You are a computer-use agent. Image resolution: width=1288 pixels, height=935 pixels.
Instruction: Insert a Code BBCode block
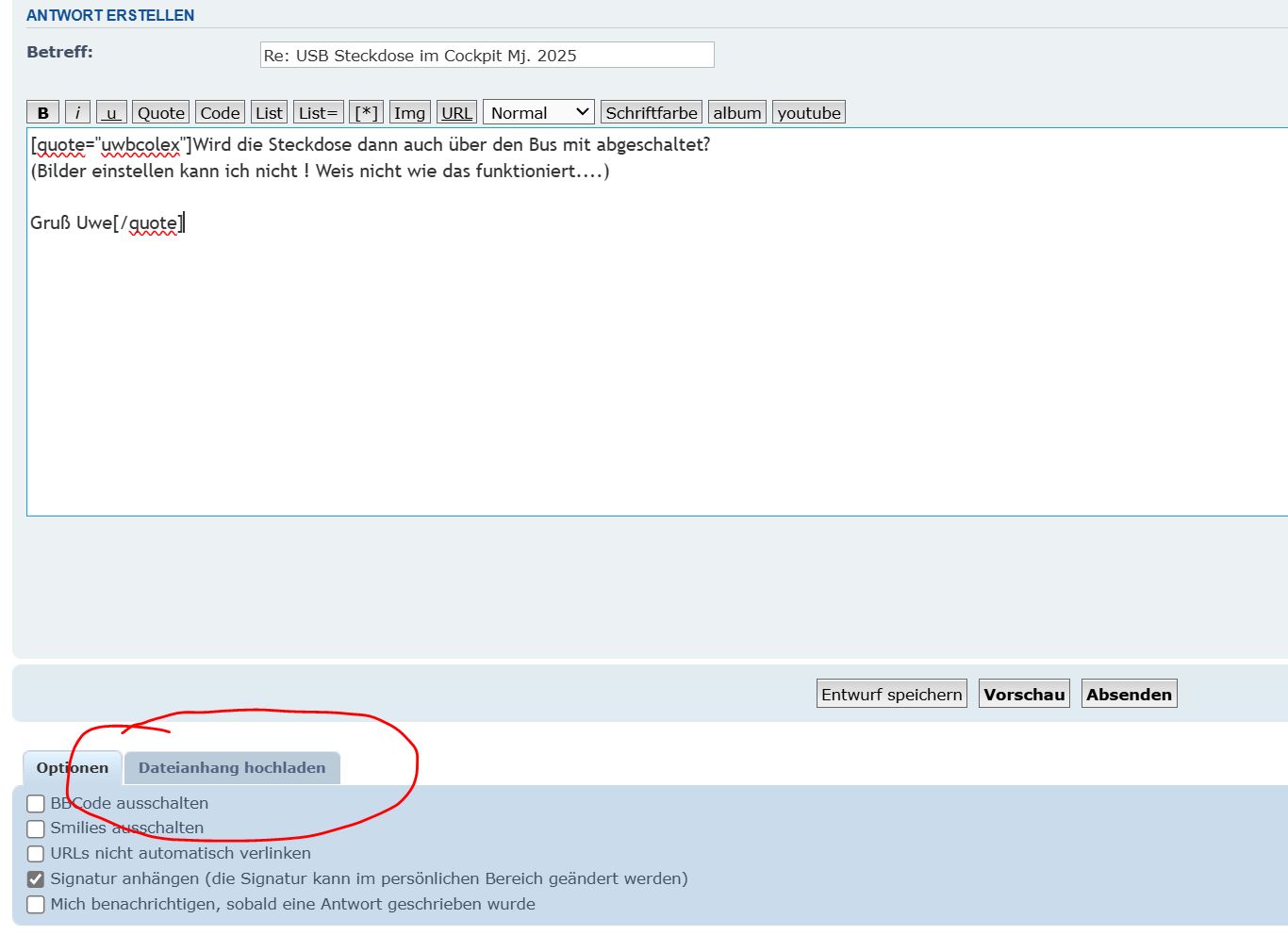[x=220, y=113]
